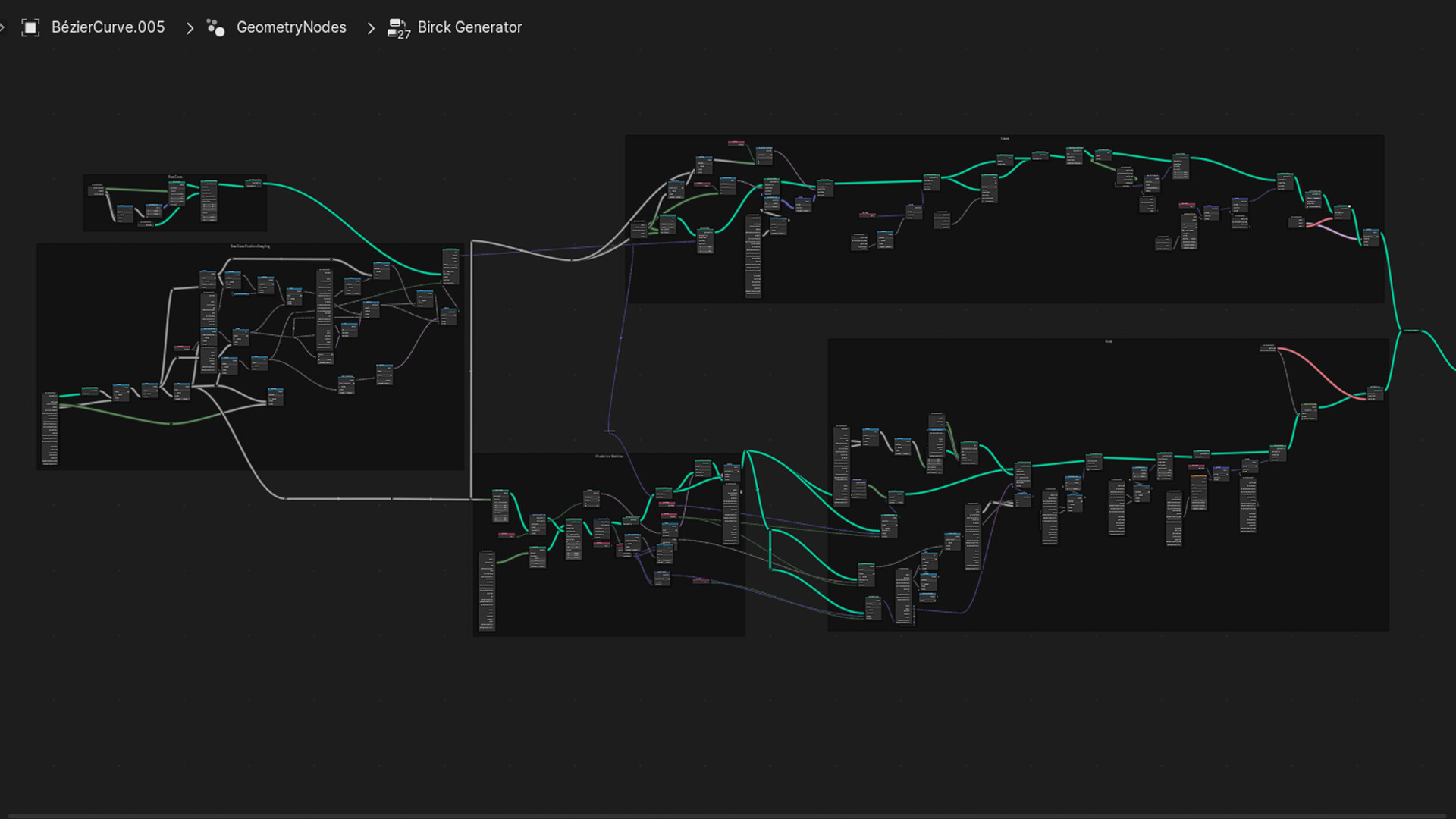Click the frame title of the bottom-center node group
This screenshot has height=819, width=1456.
[x=609, y=456]
